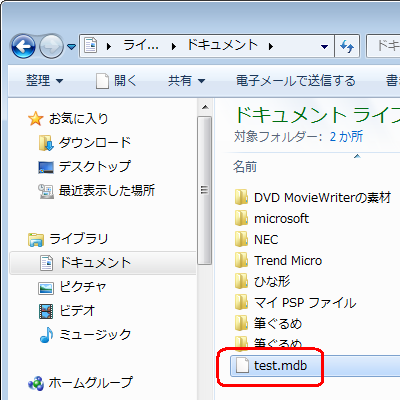
Task: Expand the address bar history dropdown
Action: [x=324, y=46]
